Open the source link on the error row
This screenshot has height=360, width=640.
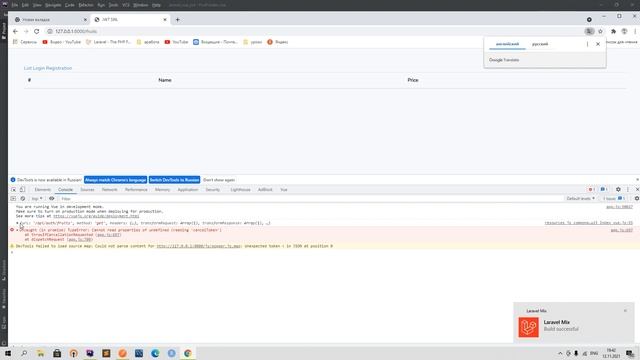[x=621, y=230]
